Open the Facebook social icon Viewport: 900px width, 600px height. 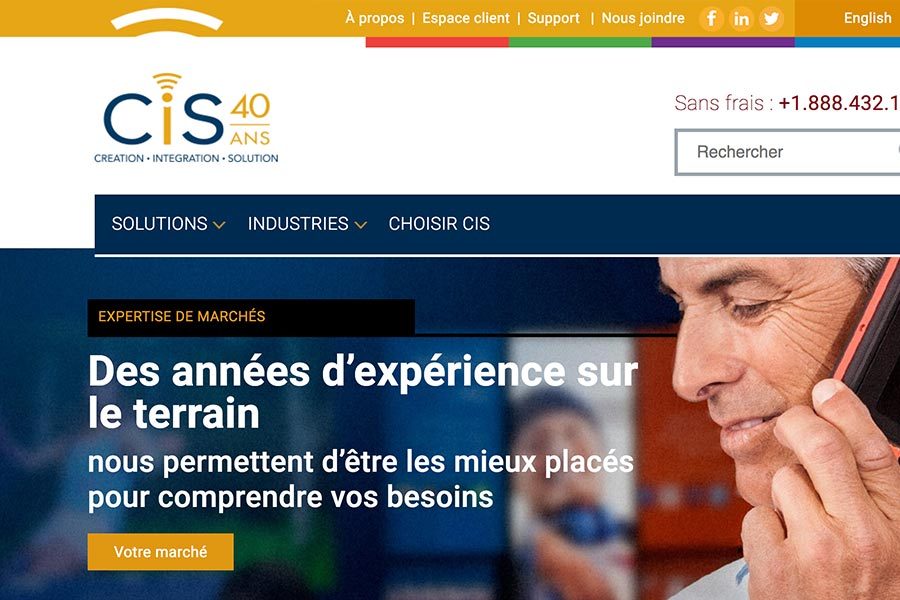tap(711, 18)
